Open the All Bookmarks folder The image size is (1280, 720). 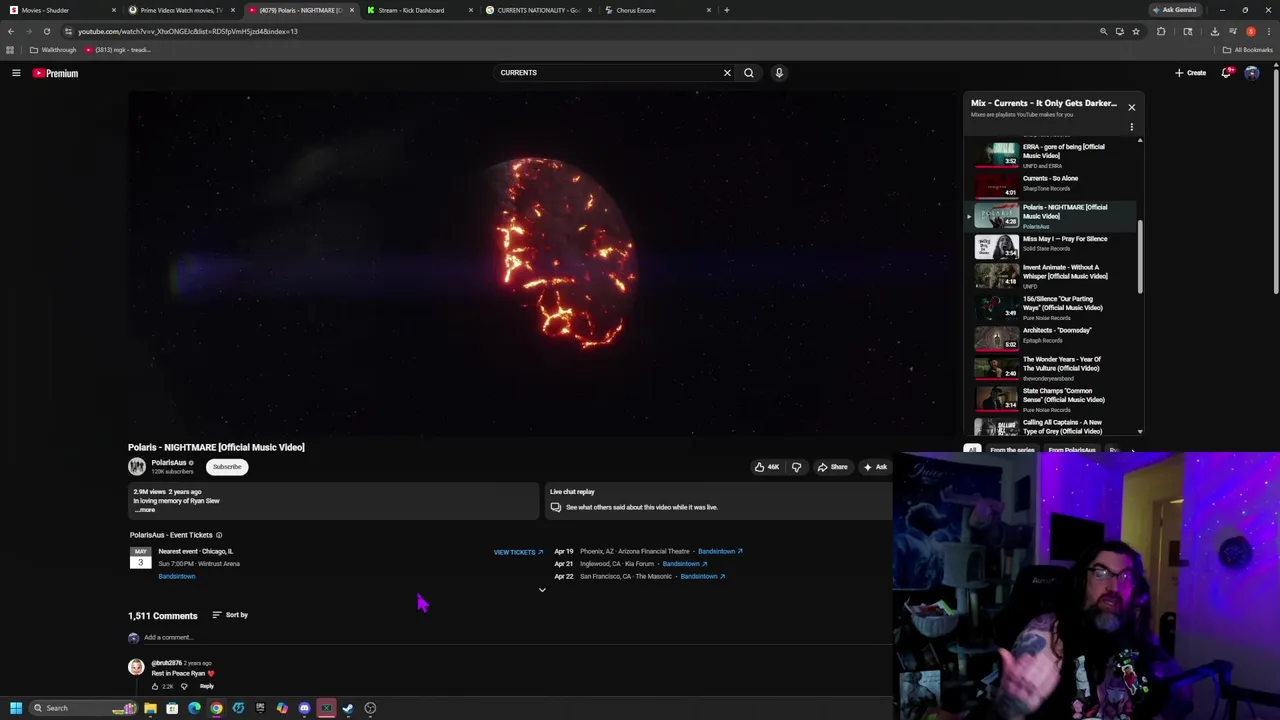click(1248, 50)
